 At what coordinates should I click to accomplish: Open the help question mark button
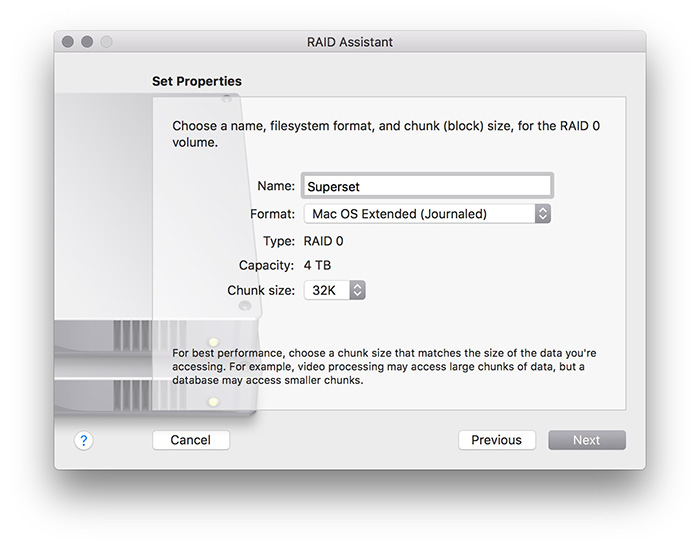[x=83, y=440]
